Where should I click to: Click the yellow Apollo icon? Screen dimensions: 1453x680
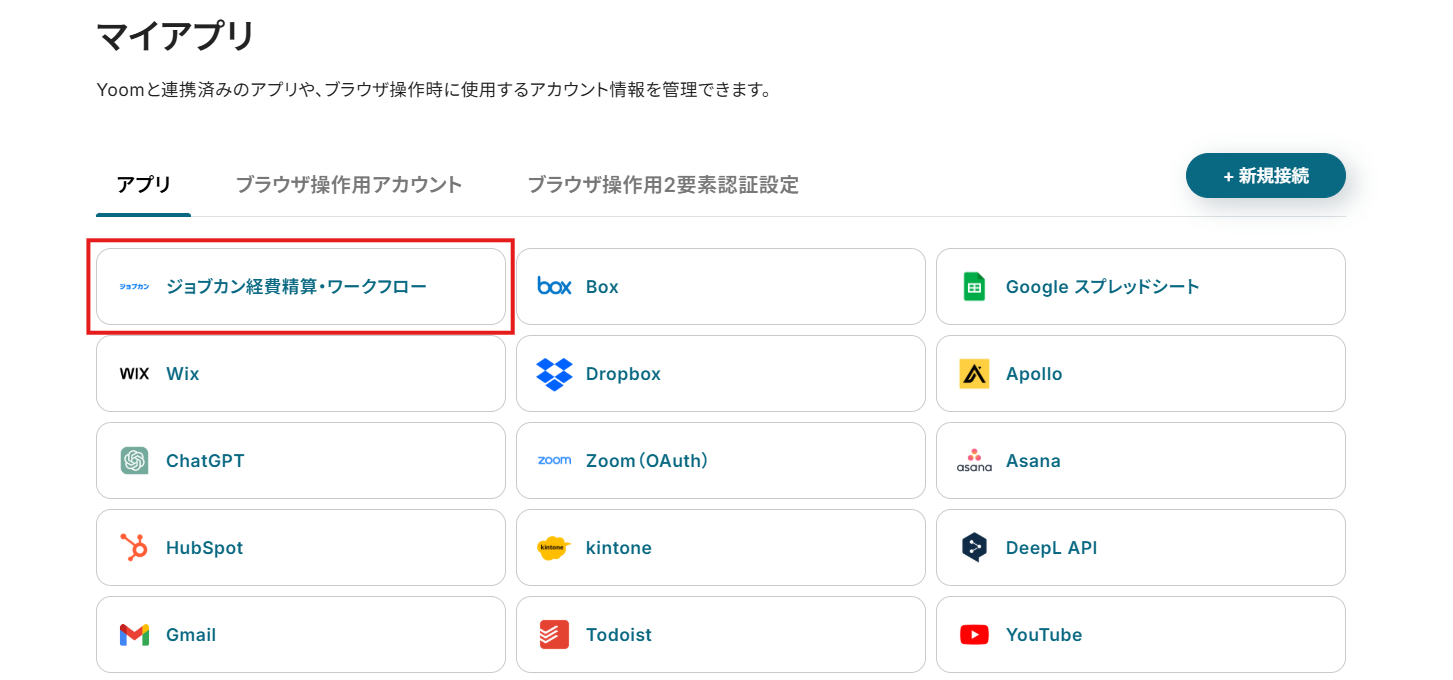pos(974,374)
